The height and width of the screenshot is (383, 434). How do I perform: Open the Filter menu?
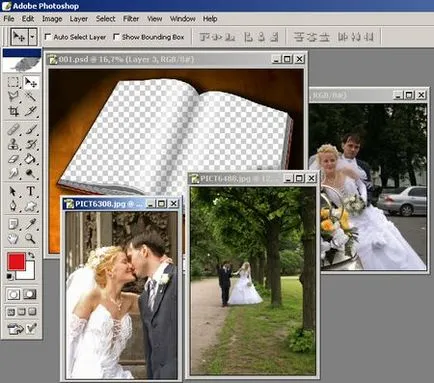pos(131,19)
